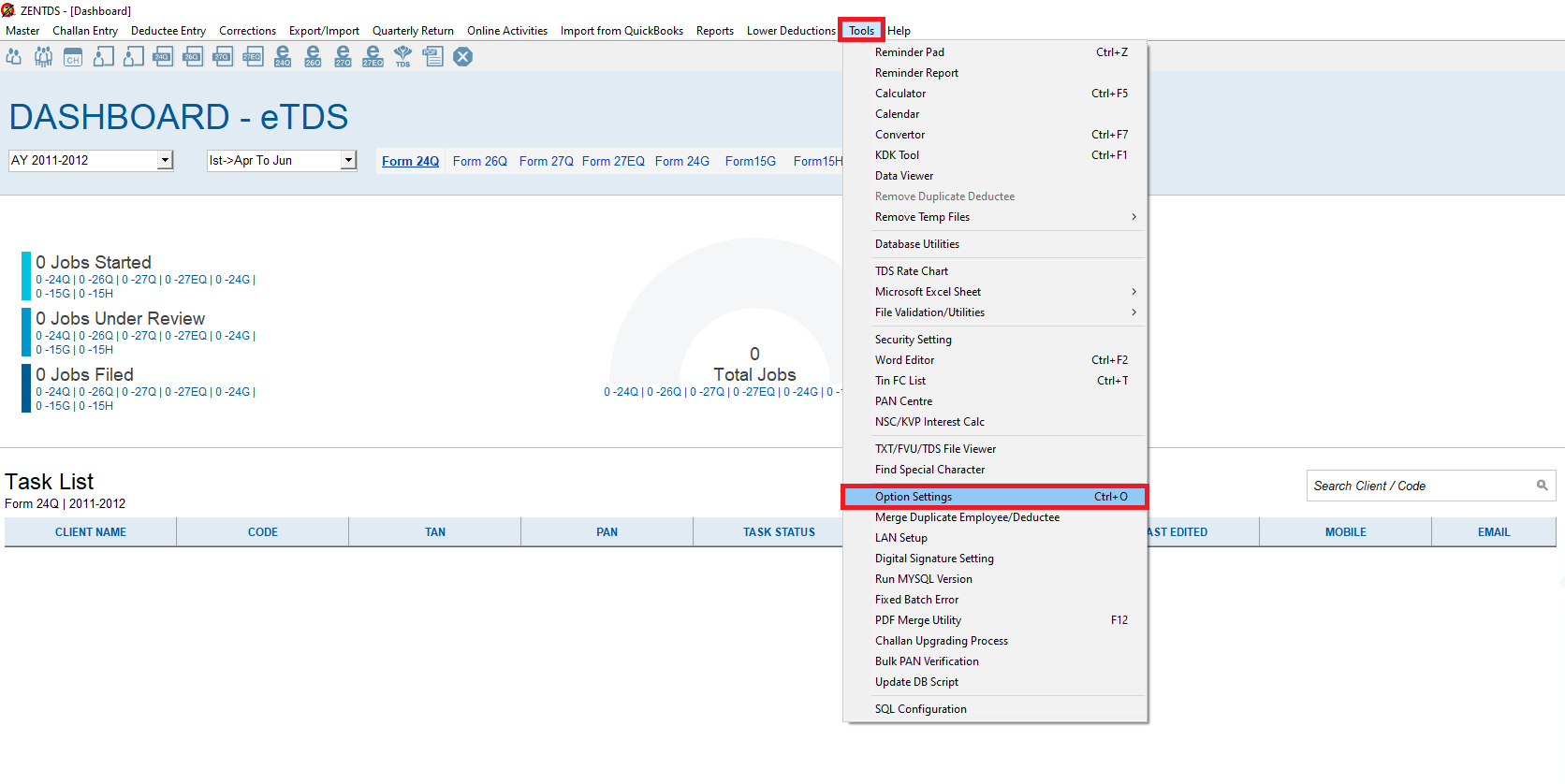This screenshot has width=1565, height=784.
Task: Switch to the Form 26Q link
Action: point(480,161)
